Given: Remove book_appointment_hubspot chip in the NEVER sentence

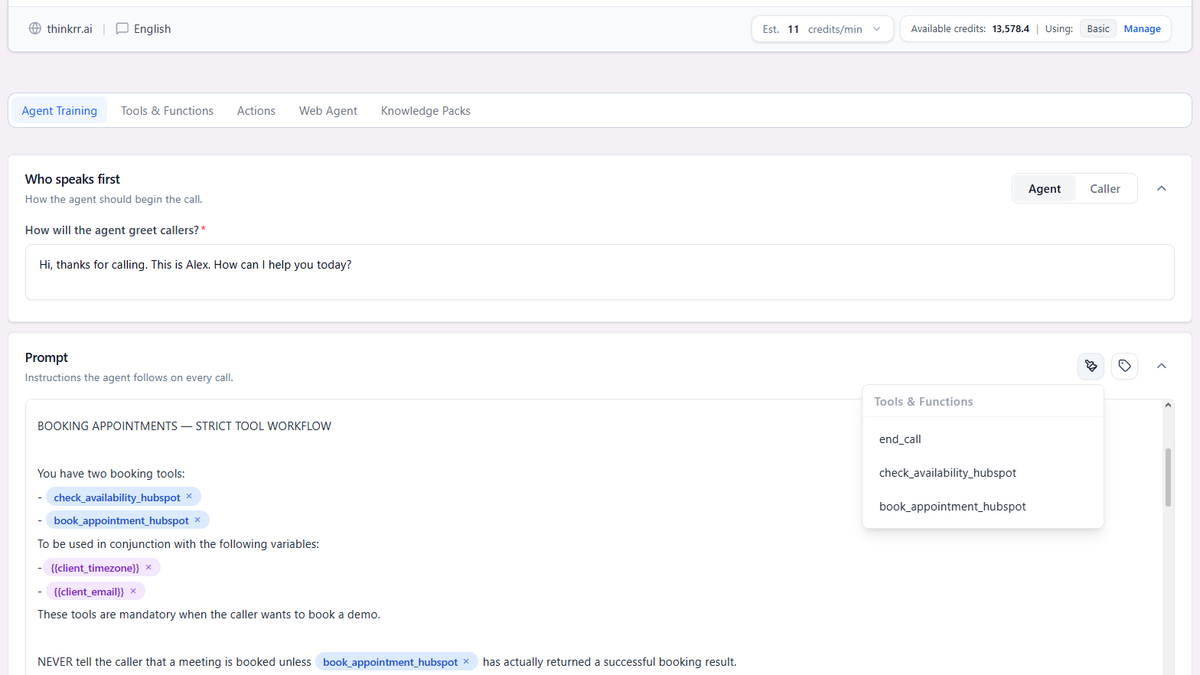Looking at the screenshot, I should [x=466, y=662].
